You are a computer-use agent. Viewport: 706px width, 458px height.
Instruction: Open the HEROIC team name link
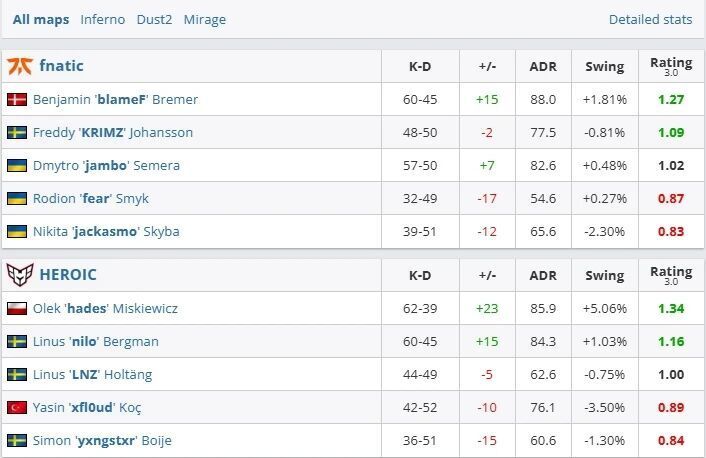(69, 274)
